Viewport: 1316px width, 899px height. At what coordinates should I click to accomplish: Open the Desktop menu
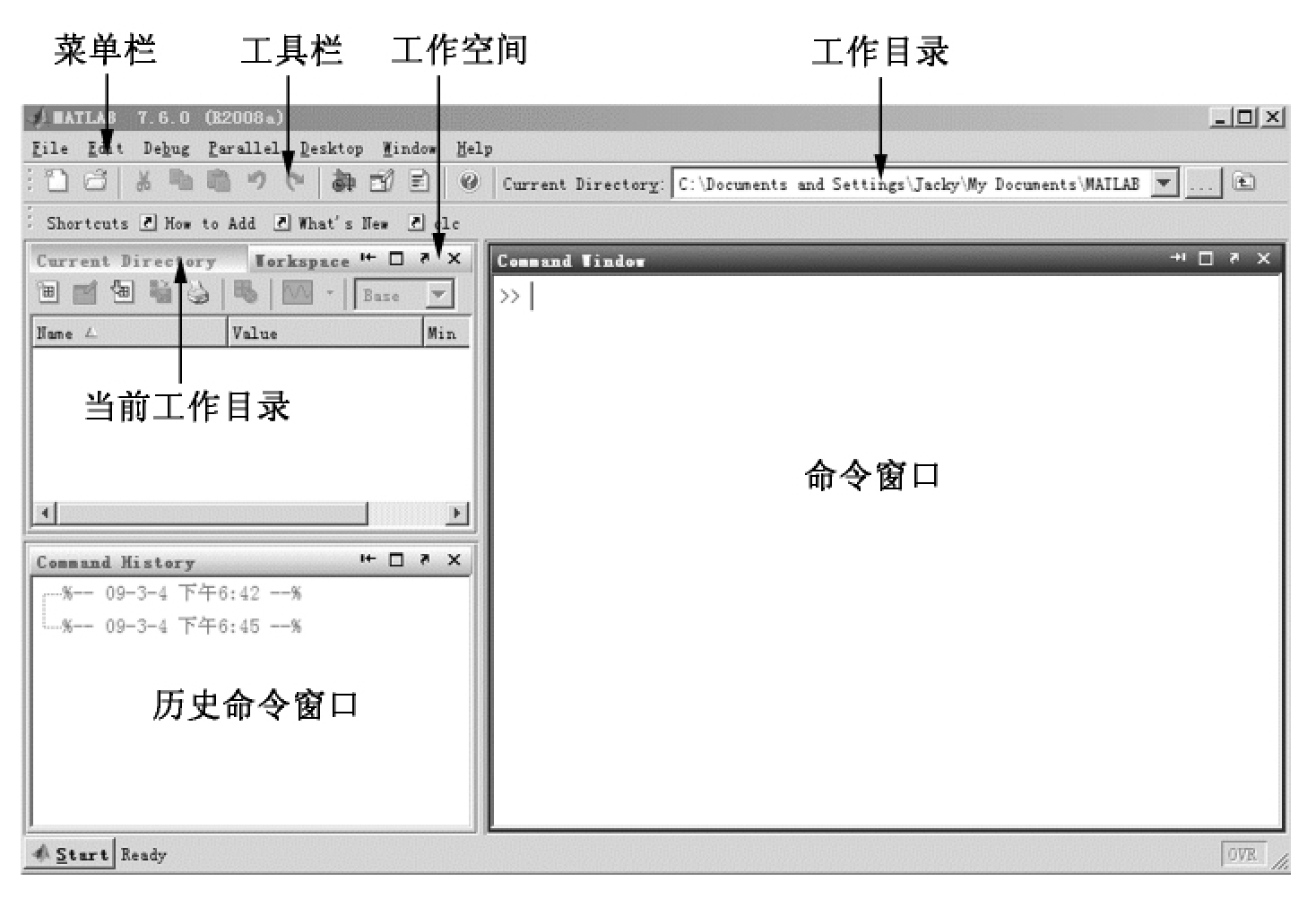pos(332,149)
